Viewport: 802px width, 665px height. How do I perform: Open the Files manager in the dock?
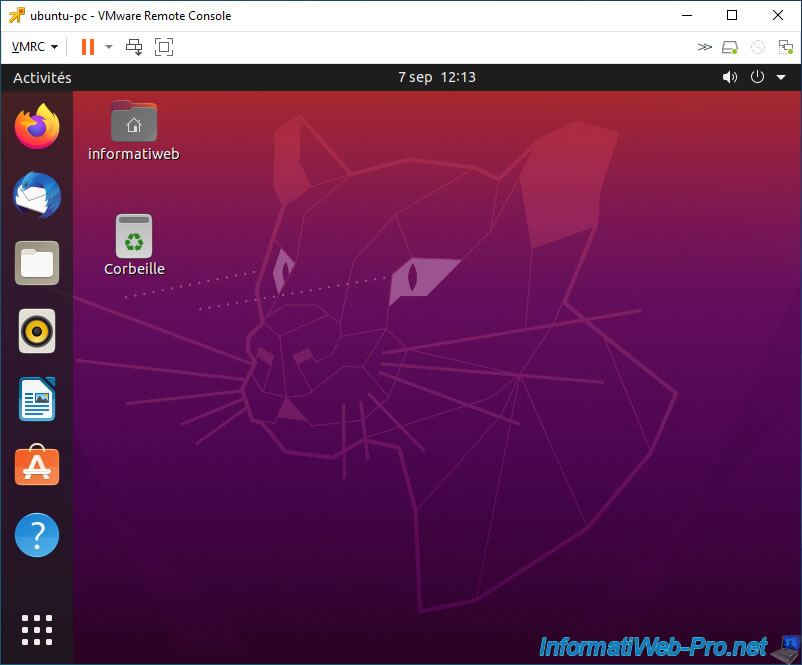[37, 263]
